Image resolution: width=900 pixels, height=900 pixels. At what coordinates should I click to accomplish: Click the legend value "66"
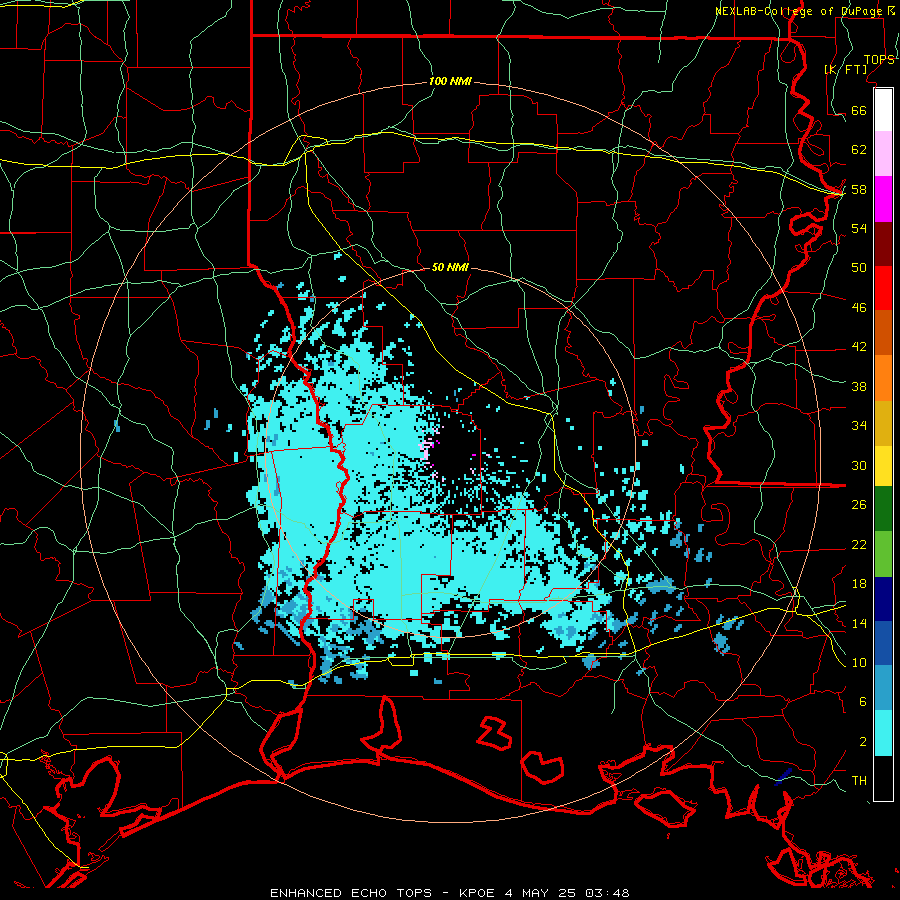point(859,110)
